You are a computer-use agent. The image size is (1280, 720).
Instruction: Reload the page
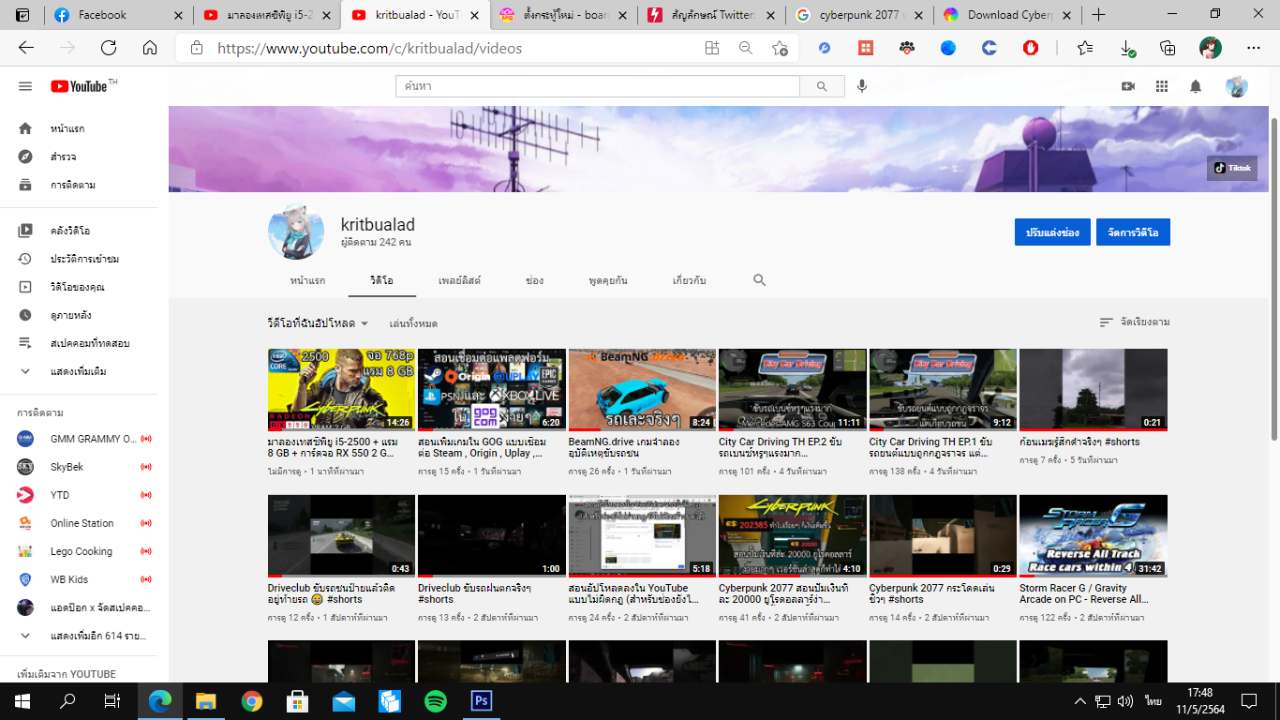pos(109,48)
